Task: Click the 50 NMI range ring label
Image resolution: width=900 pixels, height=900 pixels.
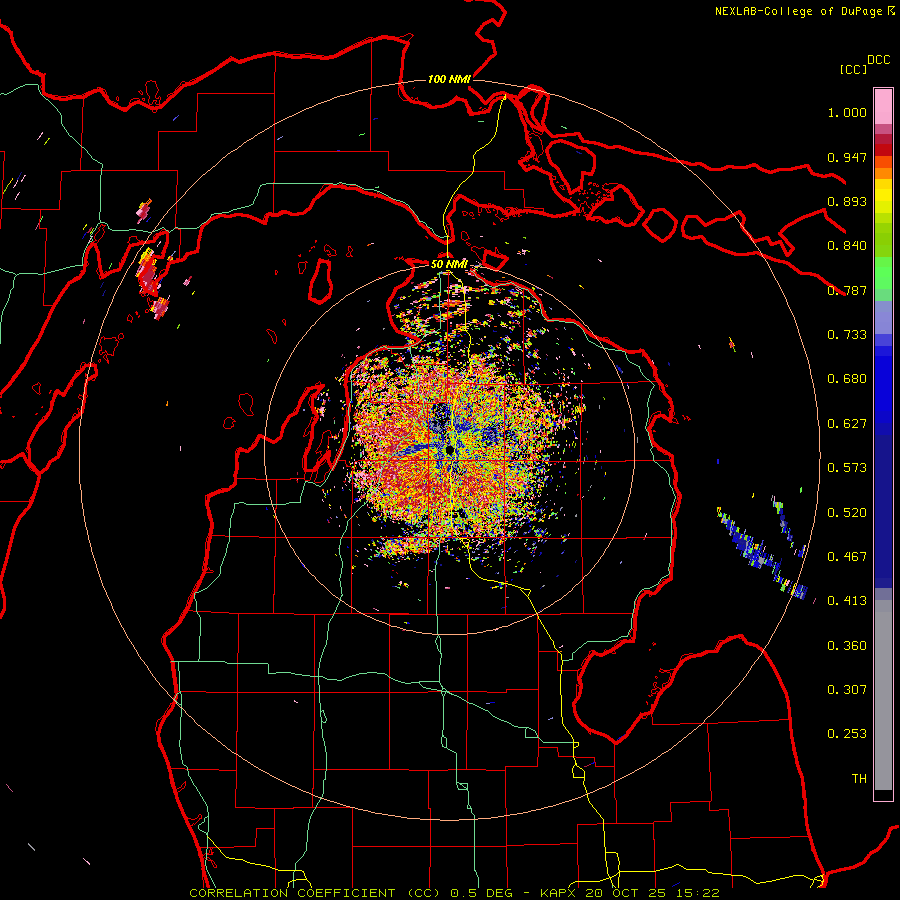Action: [x=449, y=264]
